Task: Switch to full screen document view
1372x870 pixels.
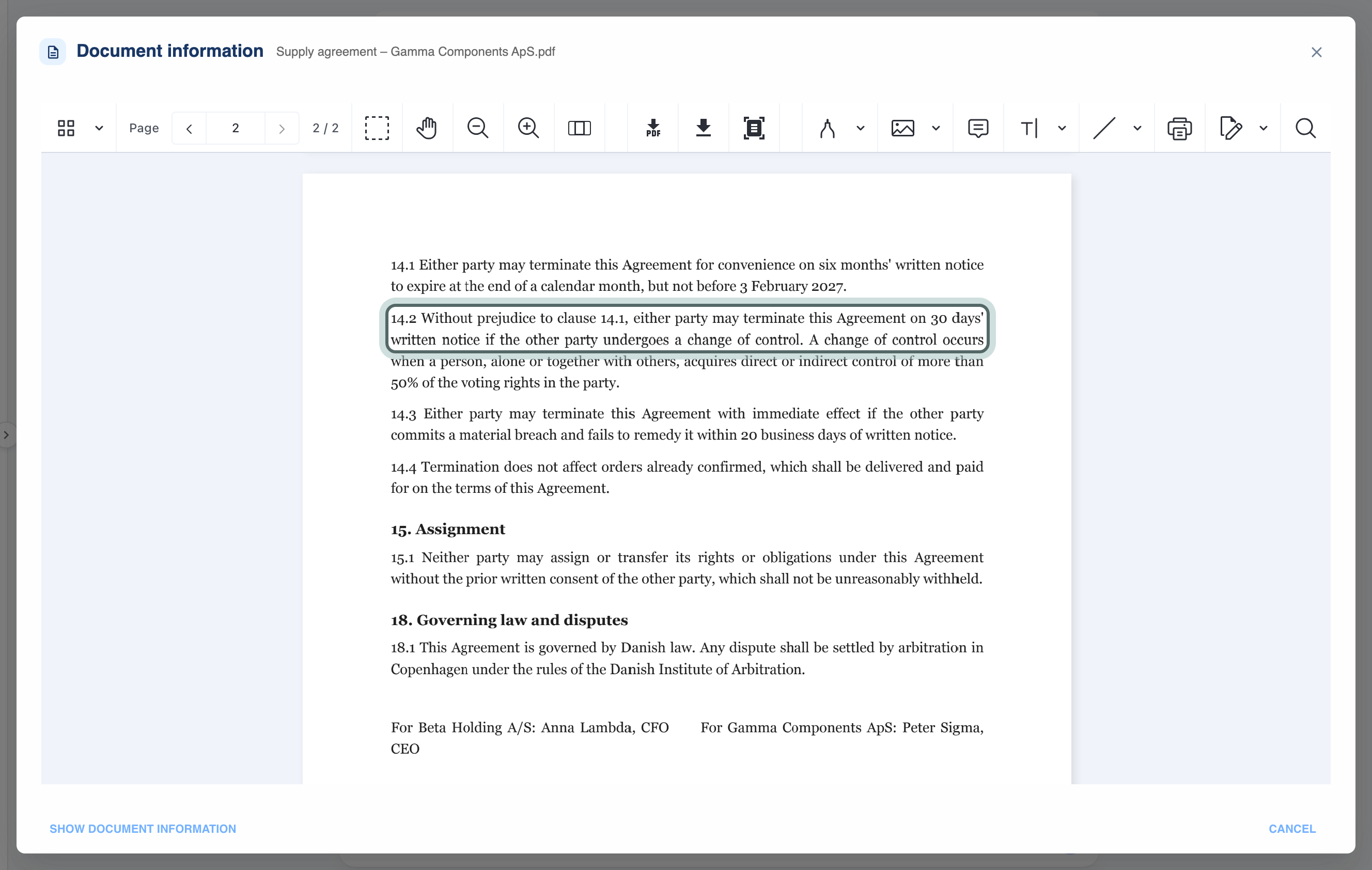Action: [754, 128]
